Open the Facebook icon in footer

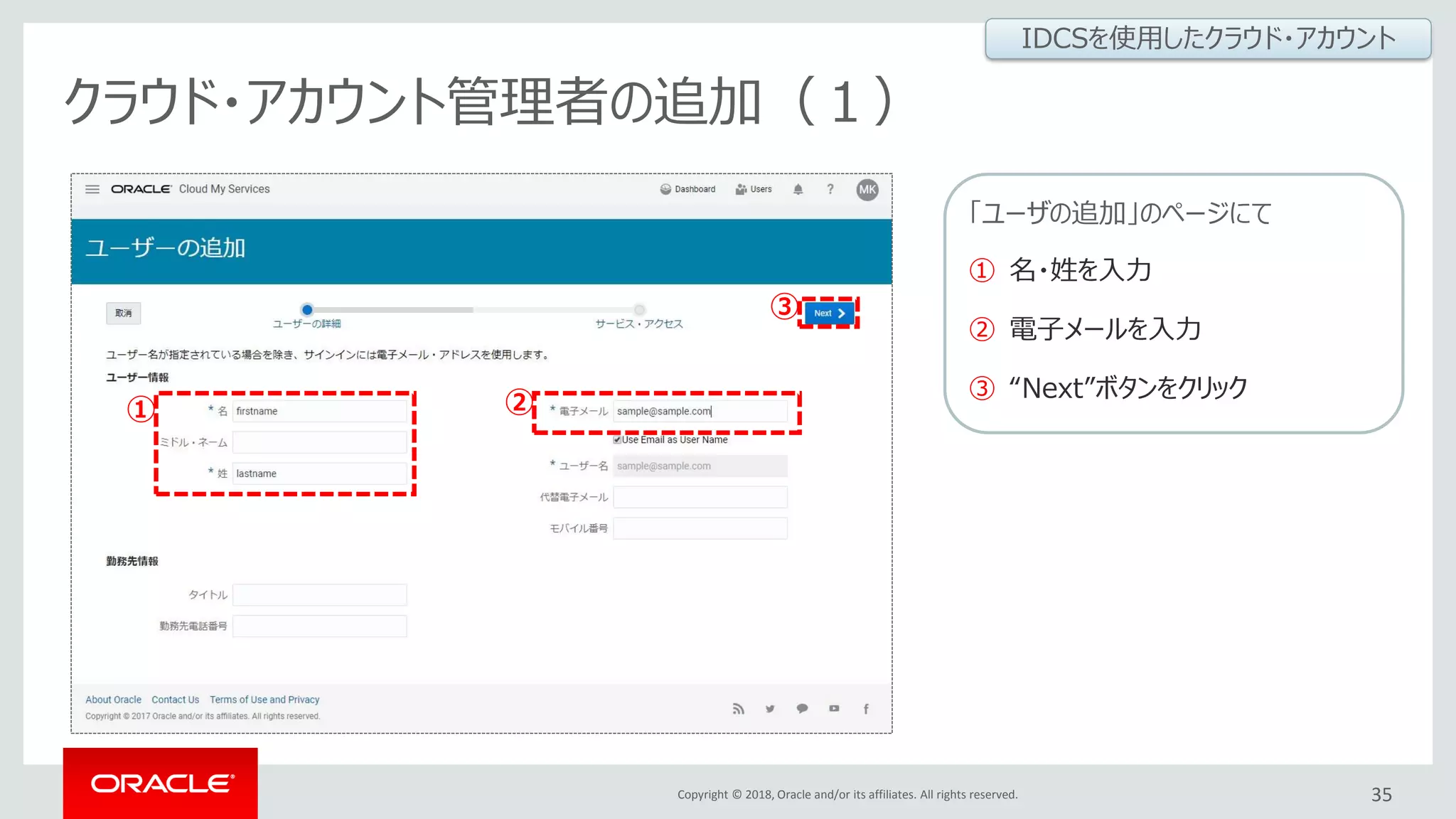tap(866, 709)
